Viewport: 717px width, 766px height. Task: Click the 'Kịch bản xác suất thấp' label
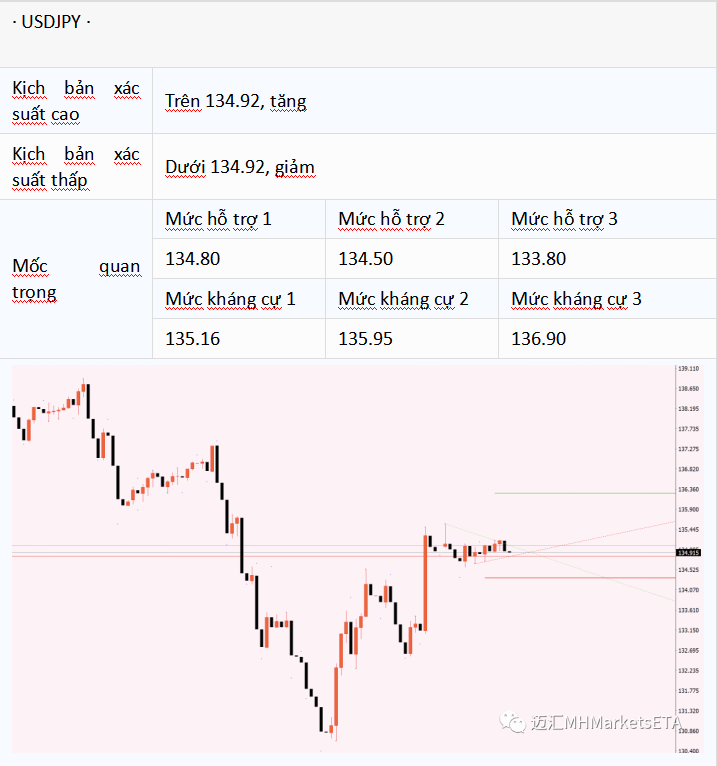[76, 167]
